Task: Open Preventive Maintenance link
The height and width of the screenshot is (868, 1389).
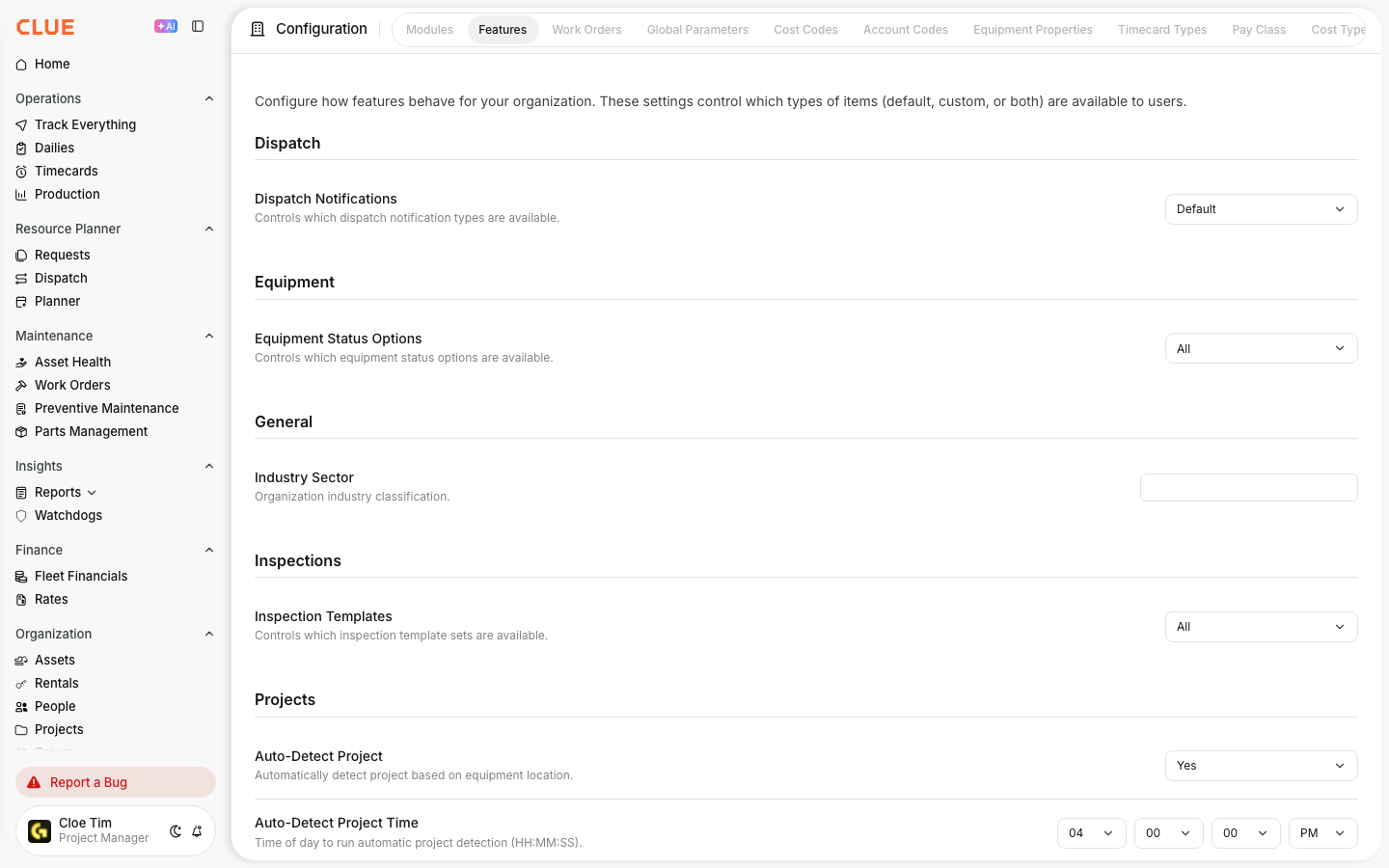Action: [x=106, y=409]
